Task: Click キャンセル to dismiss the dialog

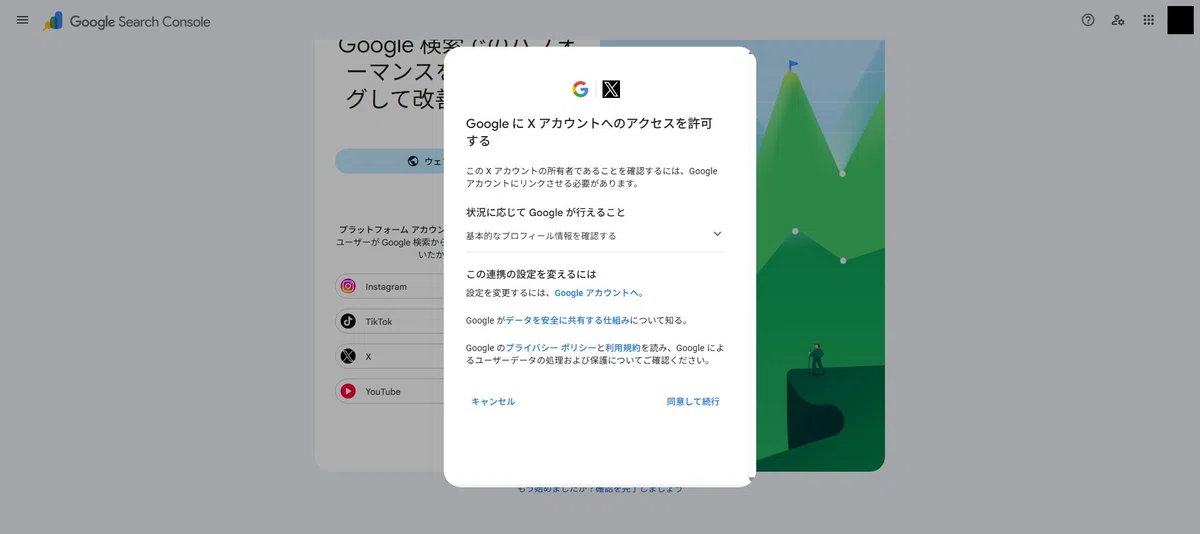Action: (x=493, y=401)
